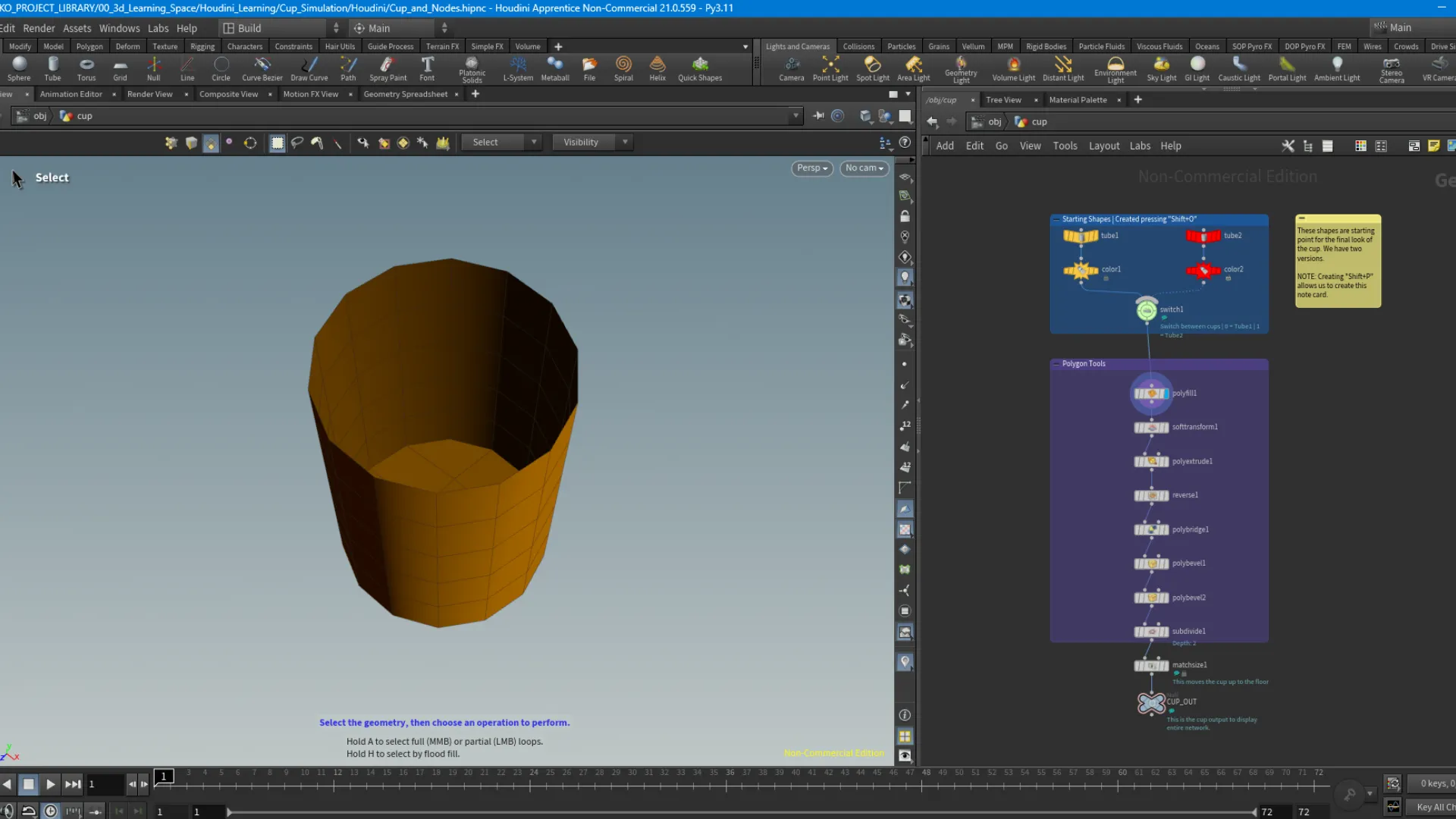Pick the Platonic Solids shelf tool
Screen dimensions: 1456x819
[x=472, y=68]
